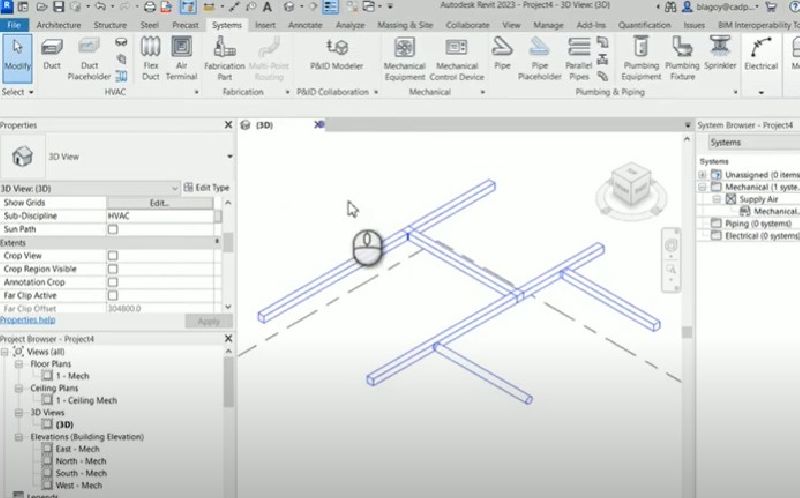Pick the Flex Duct tool
800x498 pixels.
click(151, 58)
